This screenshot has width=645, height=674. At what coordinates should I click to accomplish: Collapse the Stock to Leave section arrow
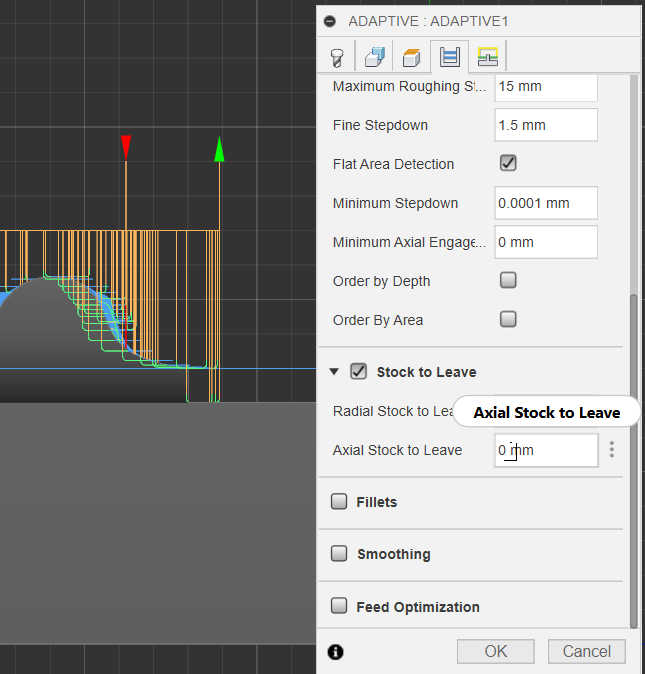[x=334, y=372]
